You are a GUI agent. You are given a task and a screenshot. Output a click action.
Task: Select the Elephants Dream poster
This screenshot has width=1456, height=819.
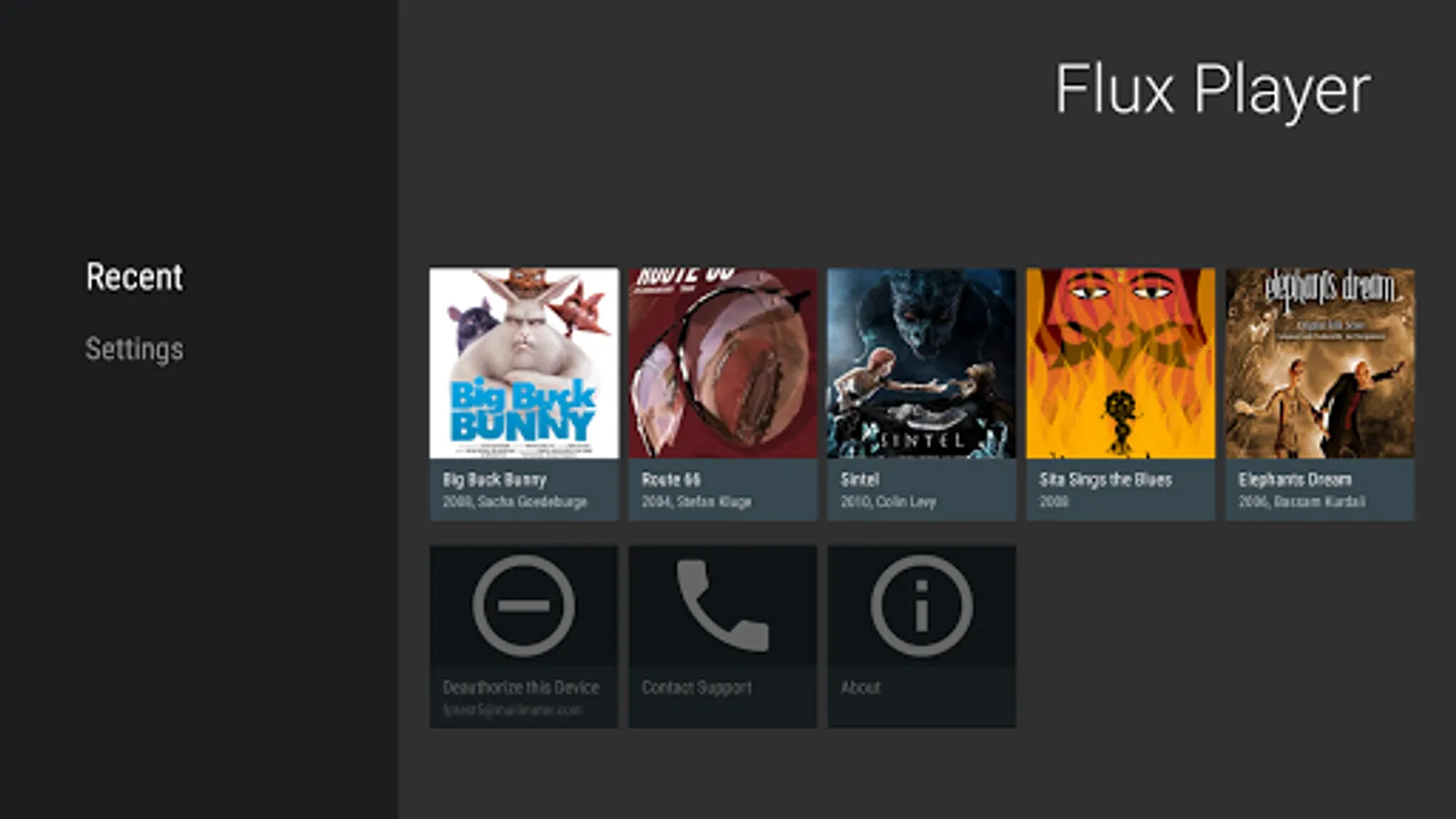click(1319, 363)
